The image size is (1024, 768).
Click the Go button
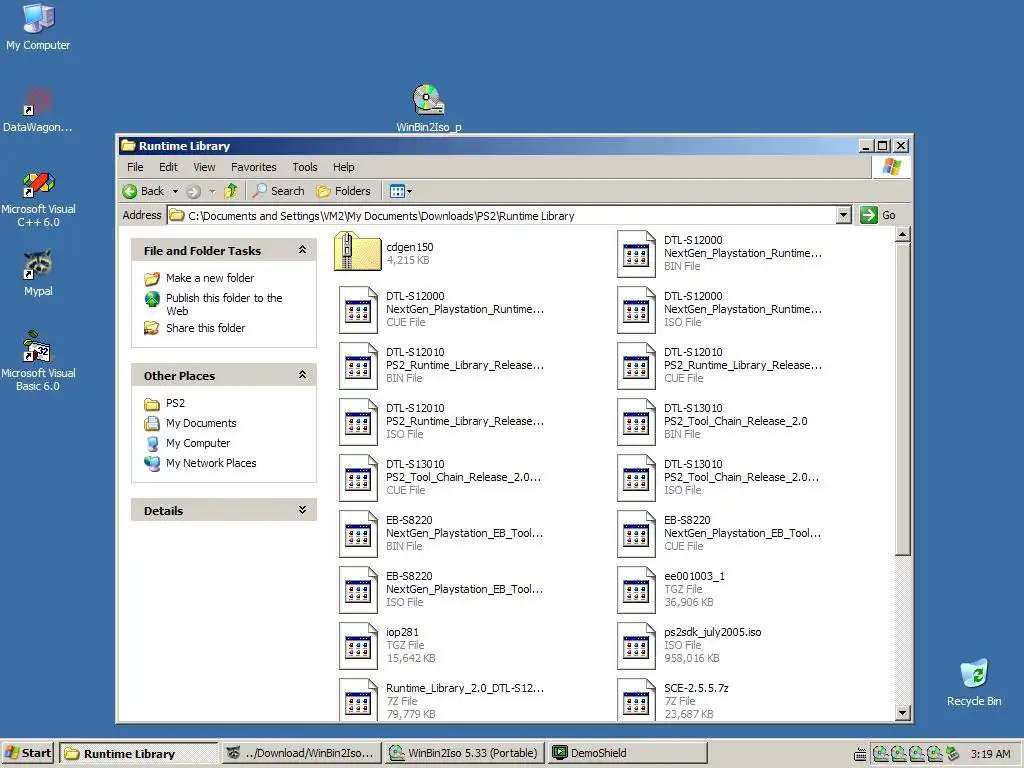click(x=878, y=215)
